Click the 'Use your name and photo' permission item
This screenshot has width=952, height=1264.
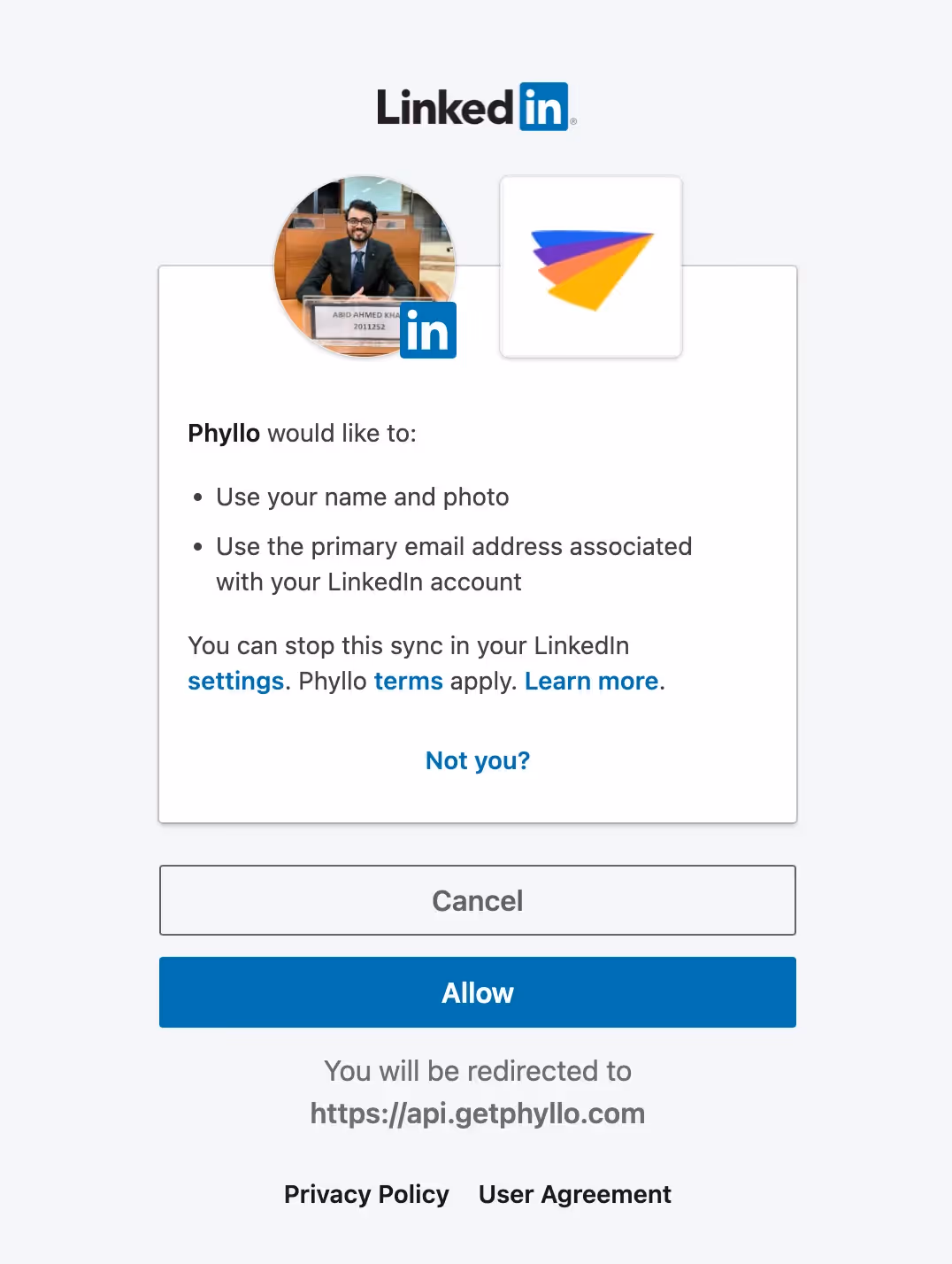click(362, 497)
